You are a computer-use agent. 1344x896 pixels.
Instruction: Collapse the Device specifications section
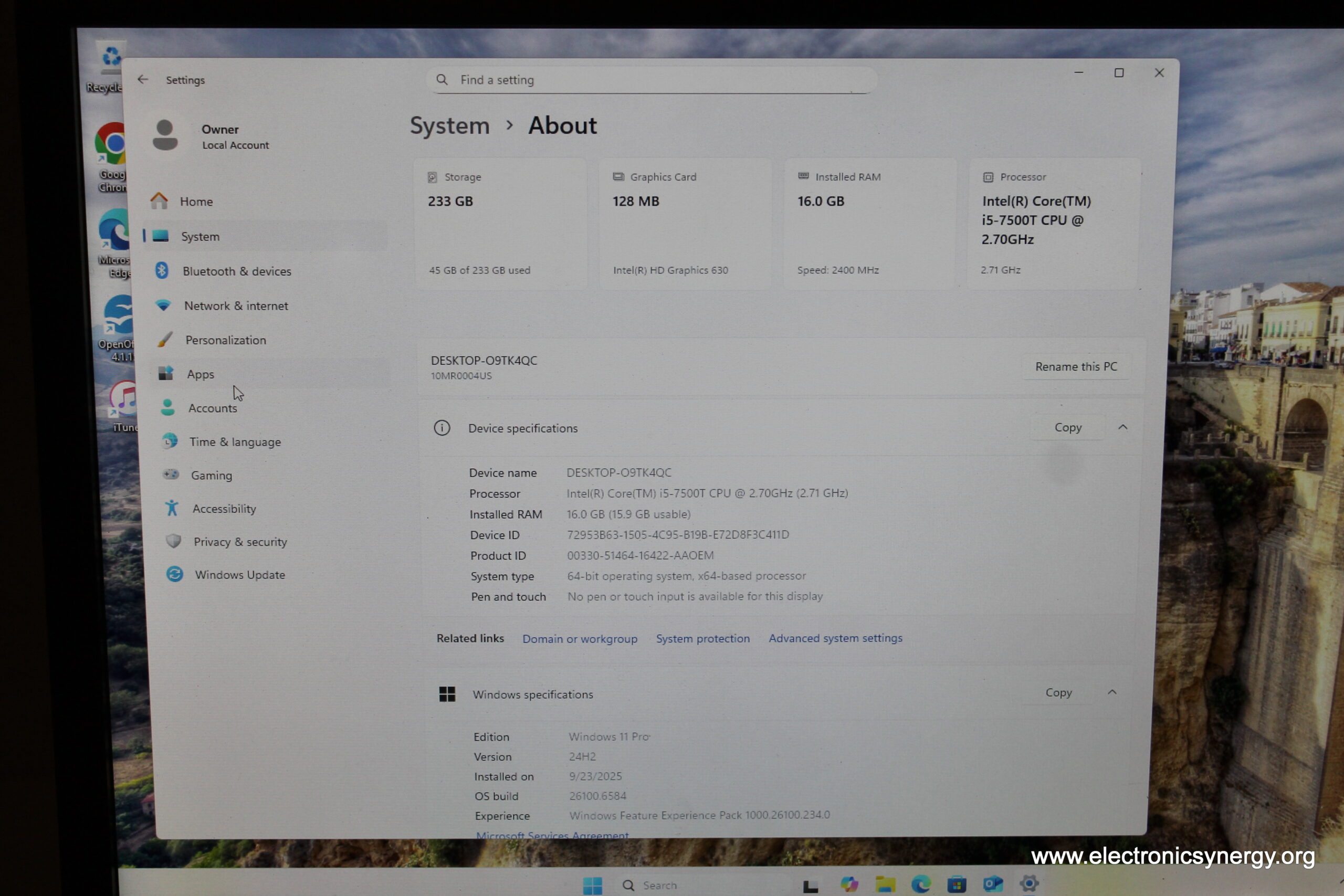coord(1123,427)
